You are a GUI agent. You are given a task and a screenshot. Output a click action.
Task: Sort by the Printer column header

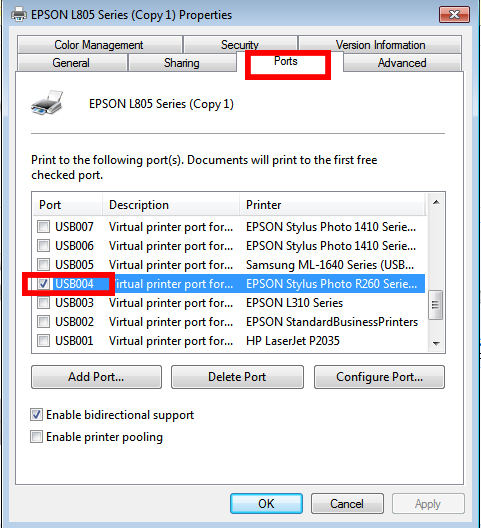pos(332,204)
